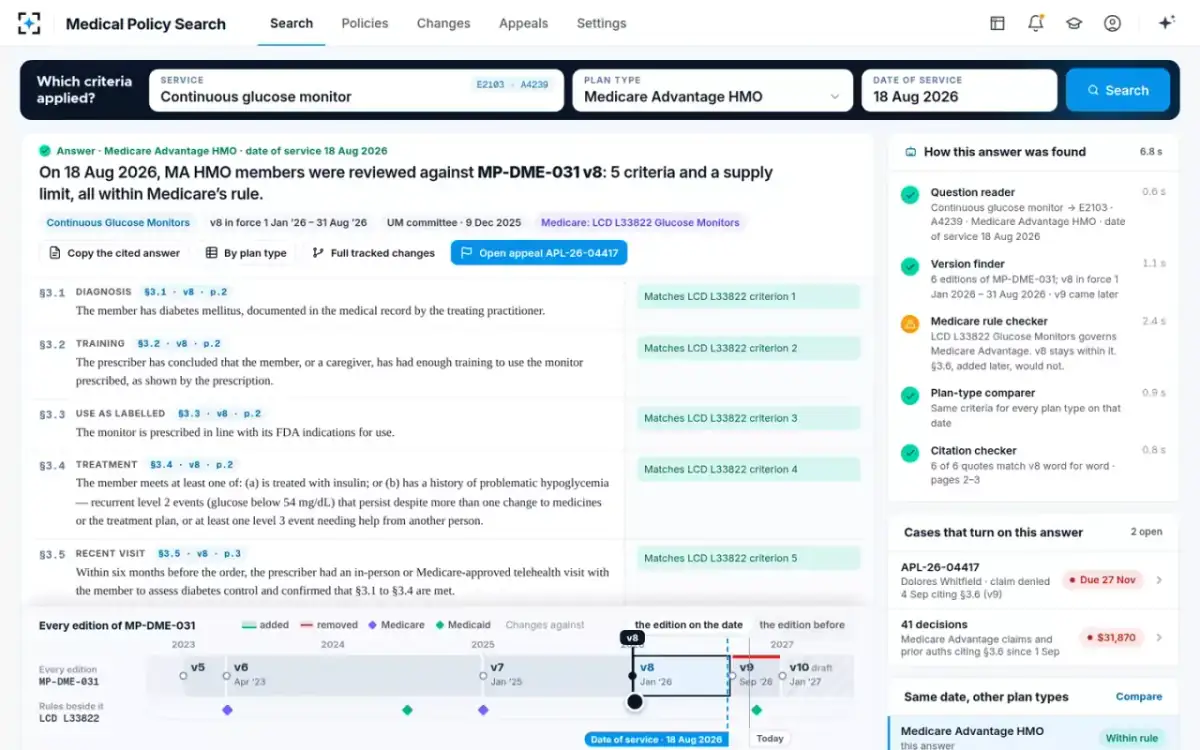Click the §3.4 · v8 · p.2 citation

(191, 464)
